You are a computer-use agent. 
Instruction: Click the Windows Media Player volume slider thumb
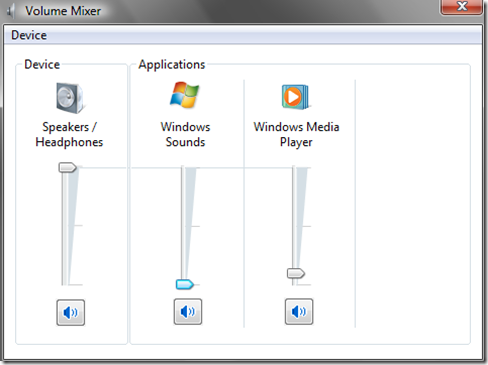pyautogui.click(x=296, y=274)
